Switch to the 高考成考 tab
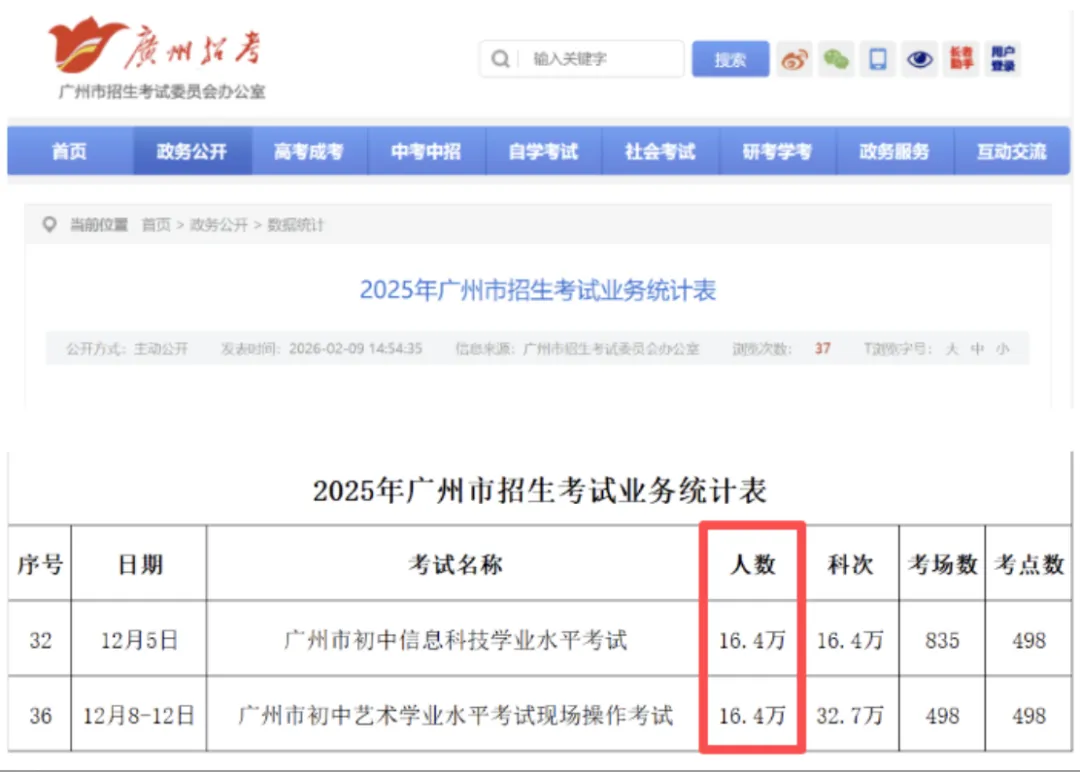 coord(310,151)
